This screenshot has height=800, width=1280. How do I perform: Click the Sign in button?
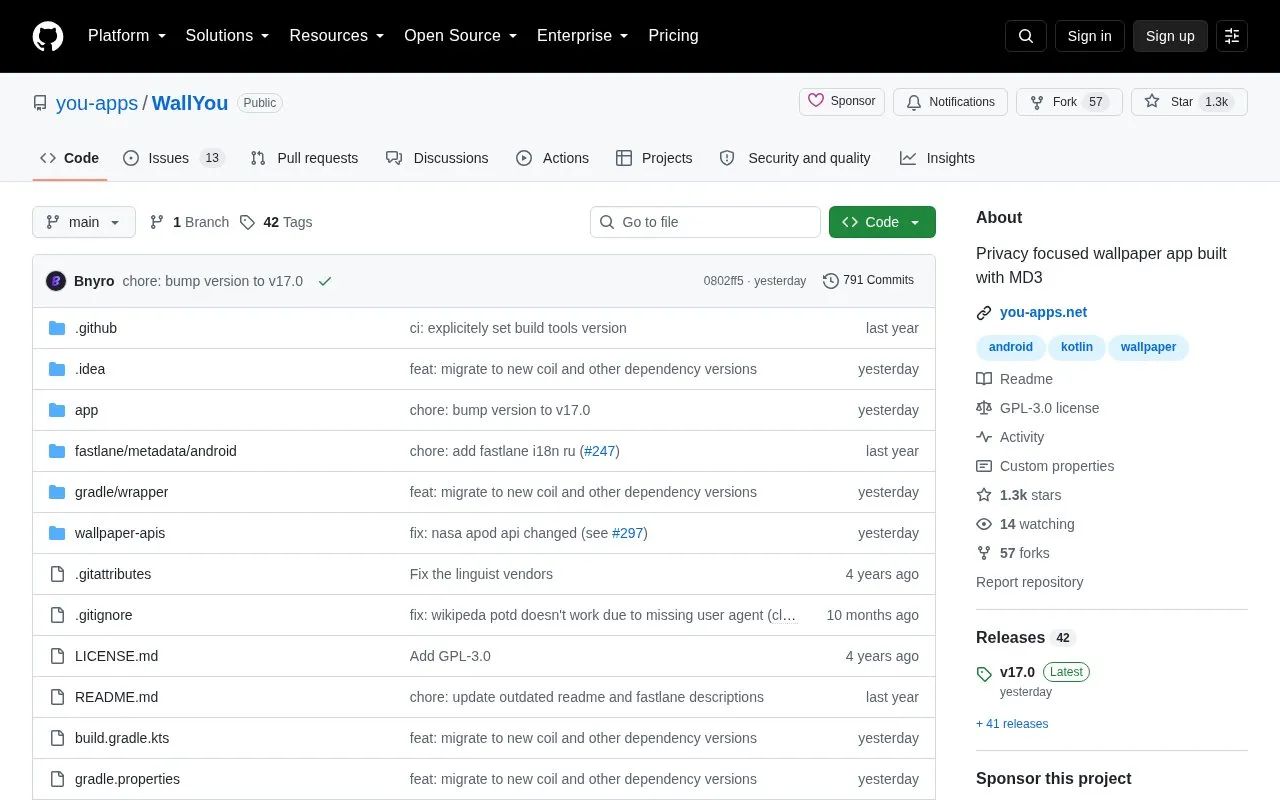[x=1090, y=36]
